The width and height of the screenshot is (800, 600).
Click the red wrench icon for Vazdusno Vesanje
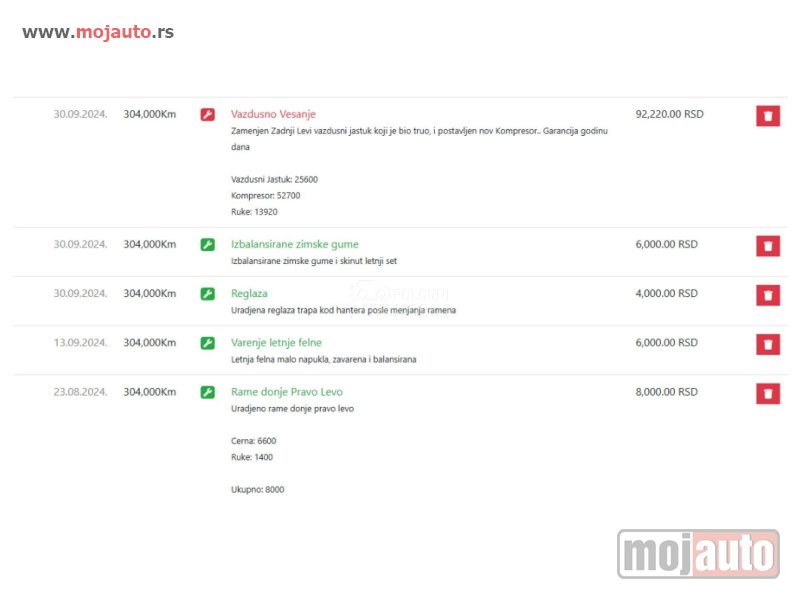[x=208, y=115]
